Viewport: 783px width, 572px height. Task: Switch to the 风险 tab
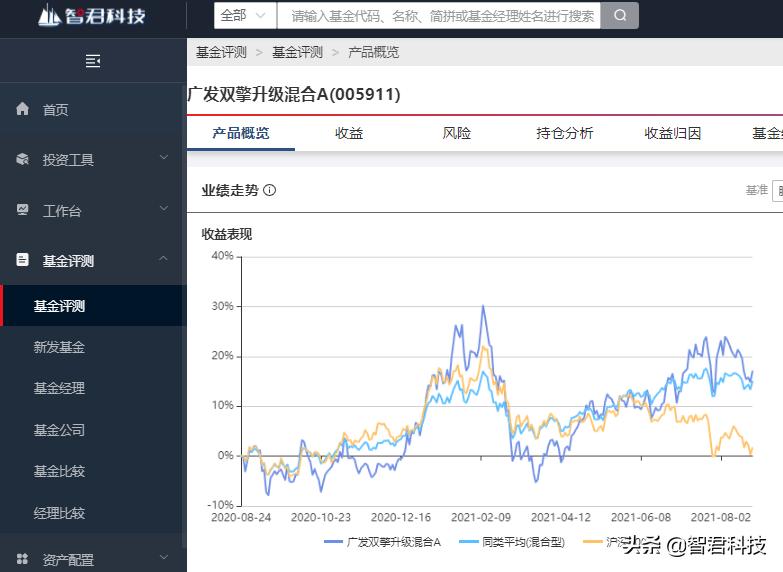456,133
